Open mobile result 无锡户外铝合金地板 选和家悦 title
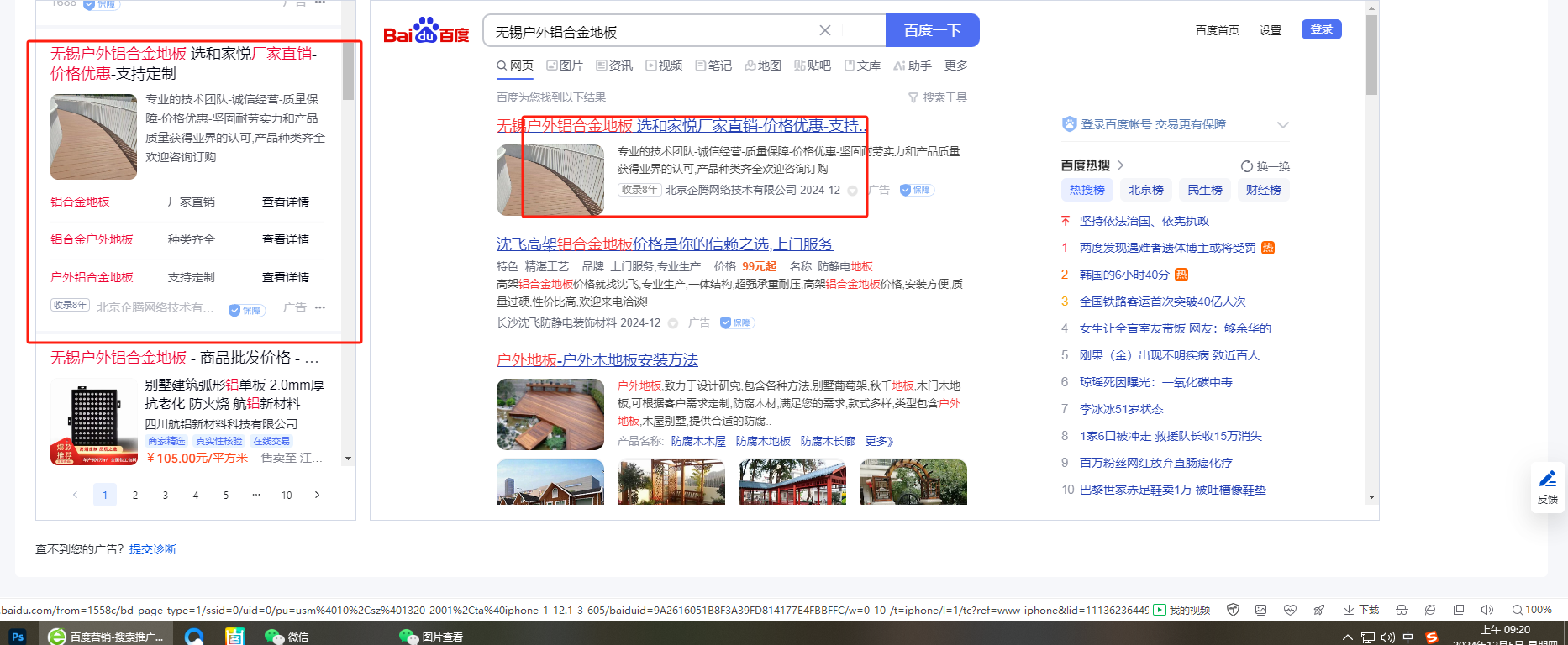Screen dimensions: 1568x645 click(x=184, y=64)
